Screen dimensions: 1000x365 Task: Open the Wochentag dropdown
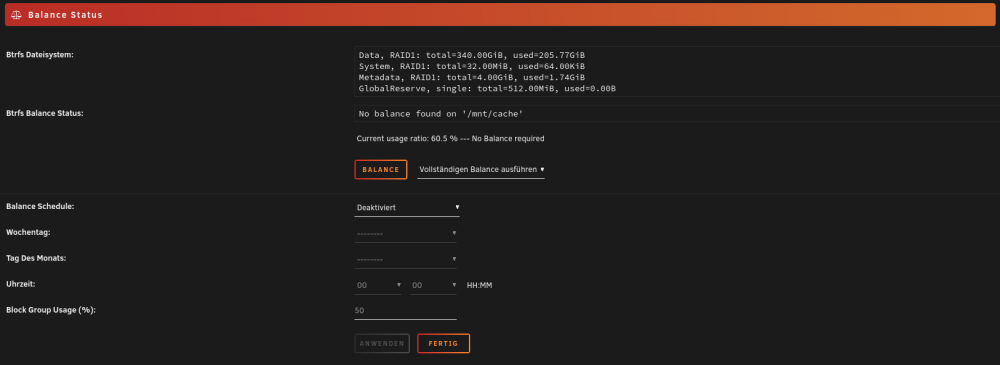click(x=406, y=234)
